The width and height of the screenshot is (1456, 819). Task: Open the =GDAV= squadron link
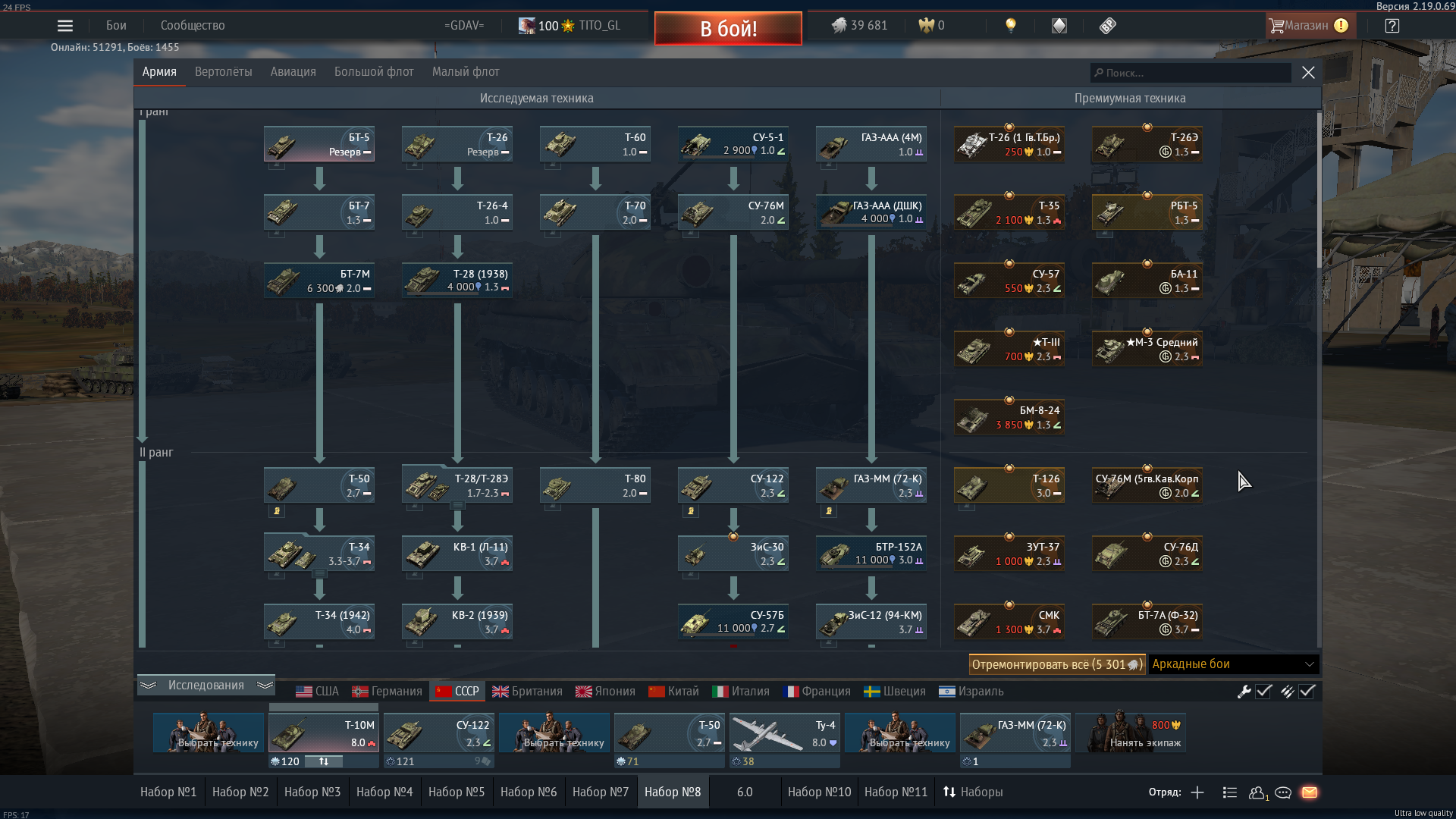(x=464, y=26)
